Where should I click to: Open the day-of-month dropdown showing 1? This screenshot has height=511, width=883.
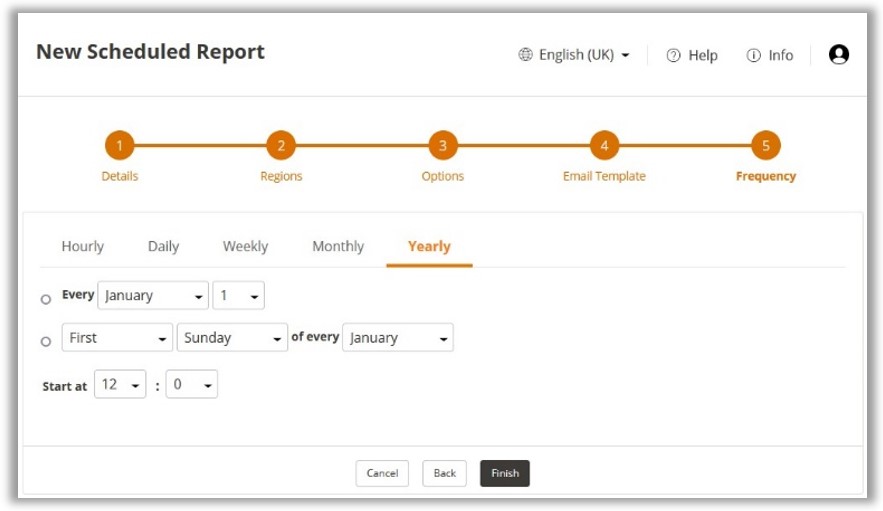pos(238,296)
